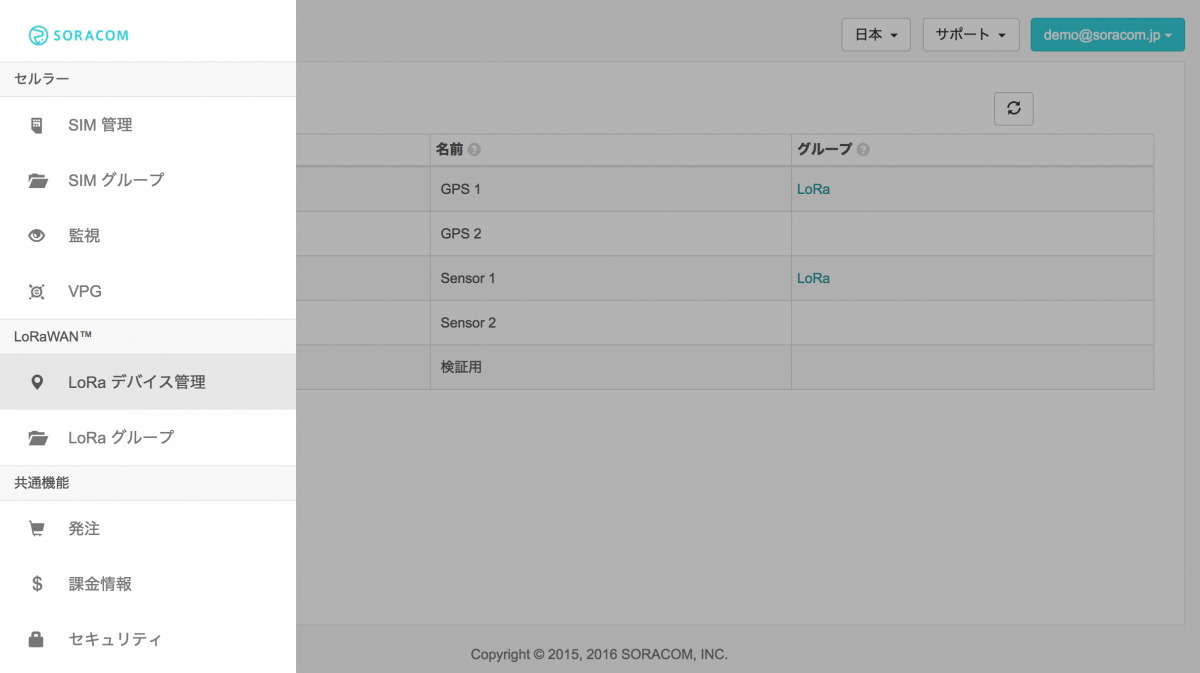The image size is (1200, 673).
Task: Click the help icon next to グループ header
Action: point(863,150)
